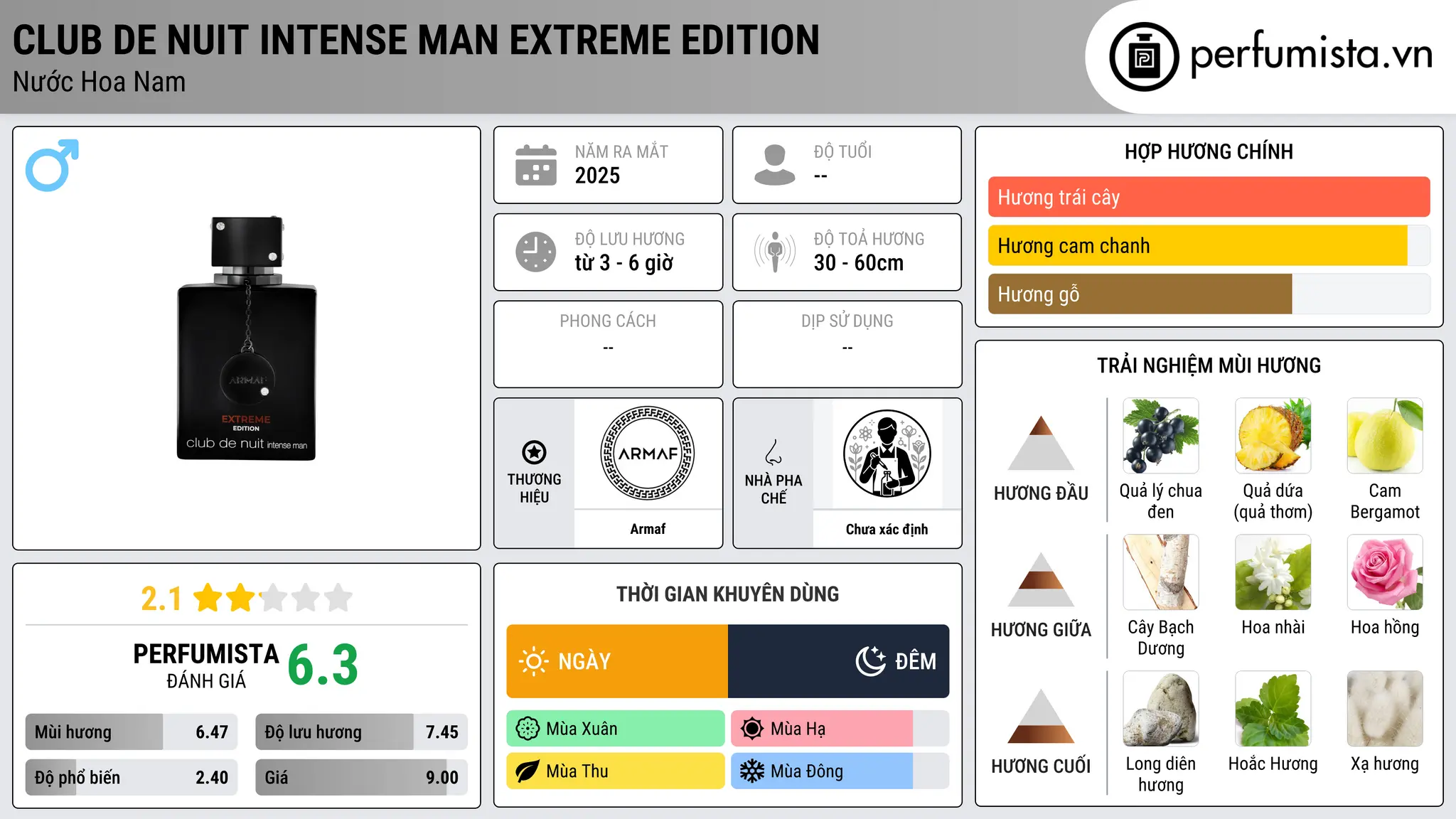This screenshot has height=819, width=1456.
Task: Select the Mùa Hạ season bar
Action: [x=840, y=729]
